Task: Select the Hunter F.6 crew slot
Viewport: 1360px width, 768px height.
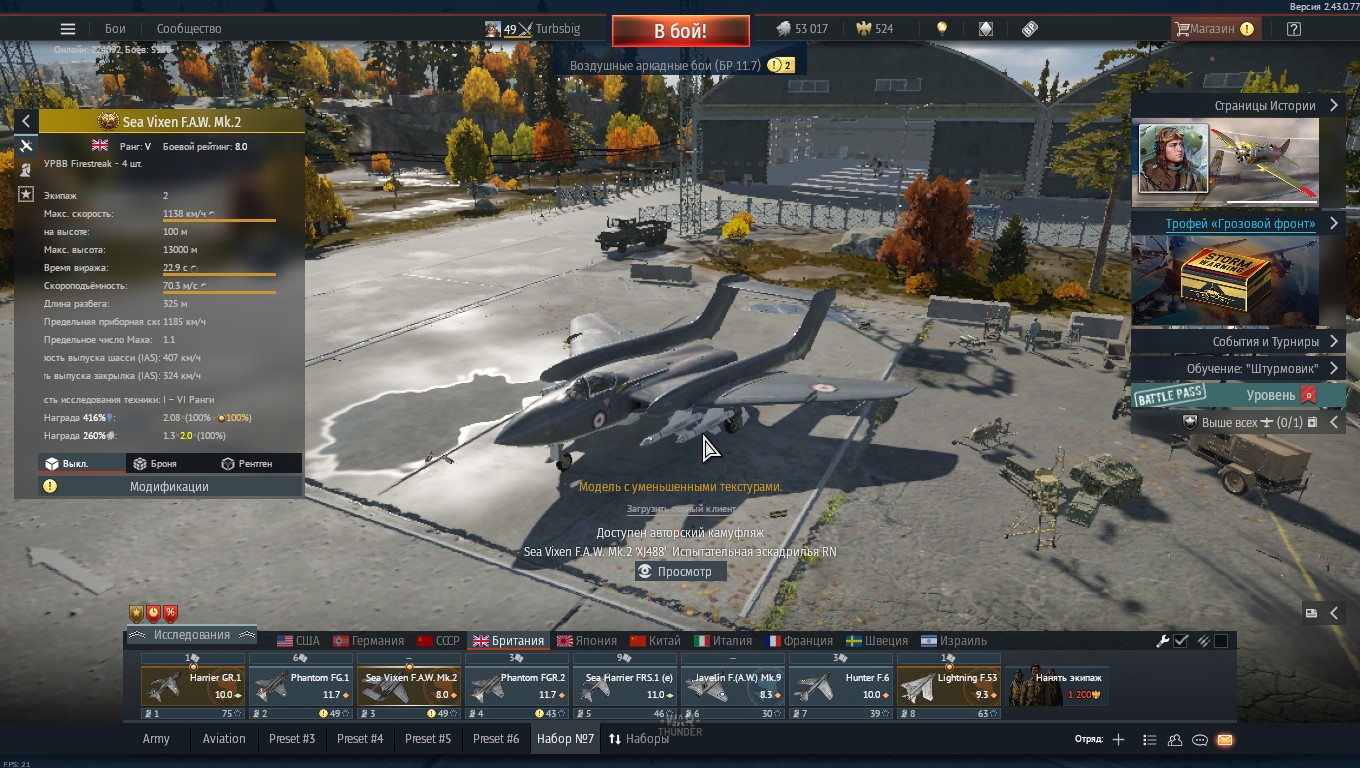Action: [841, 686]
